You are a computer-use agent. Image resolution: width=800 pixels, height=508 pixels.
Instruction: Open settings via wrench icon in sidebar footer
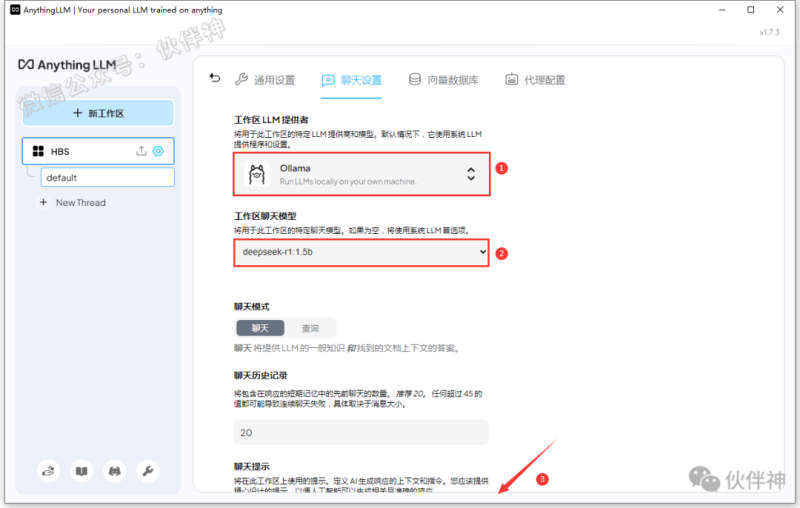(x=147, y=470)
